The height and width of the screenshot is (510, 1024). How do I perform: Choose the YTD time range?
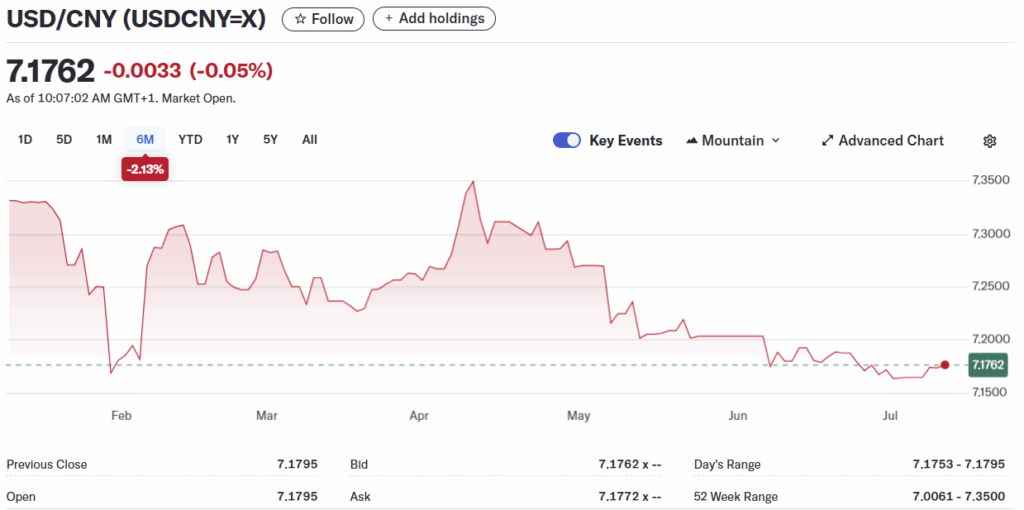click(191, 139)
